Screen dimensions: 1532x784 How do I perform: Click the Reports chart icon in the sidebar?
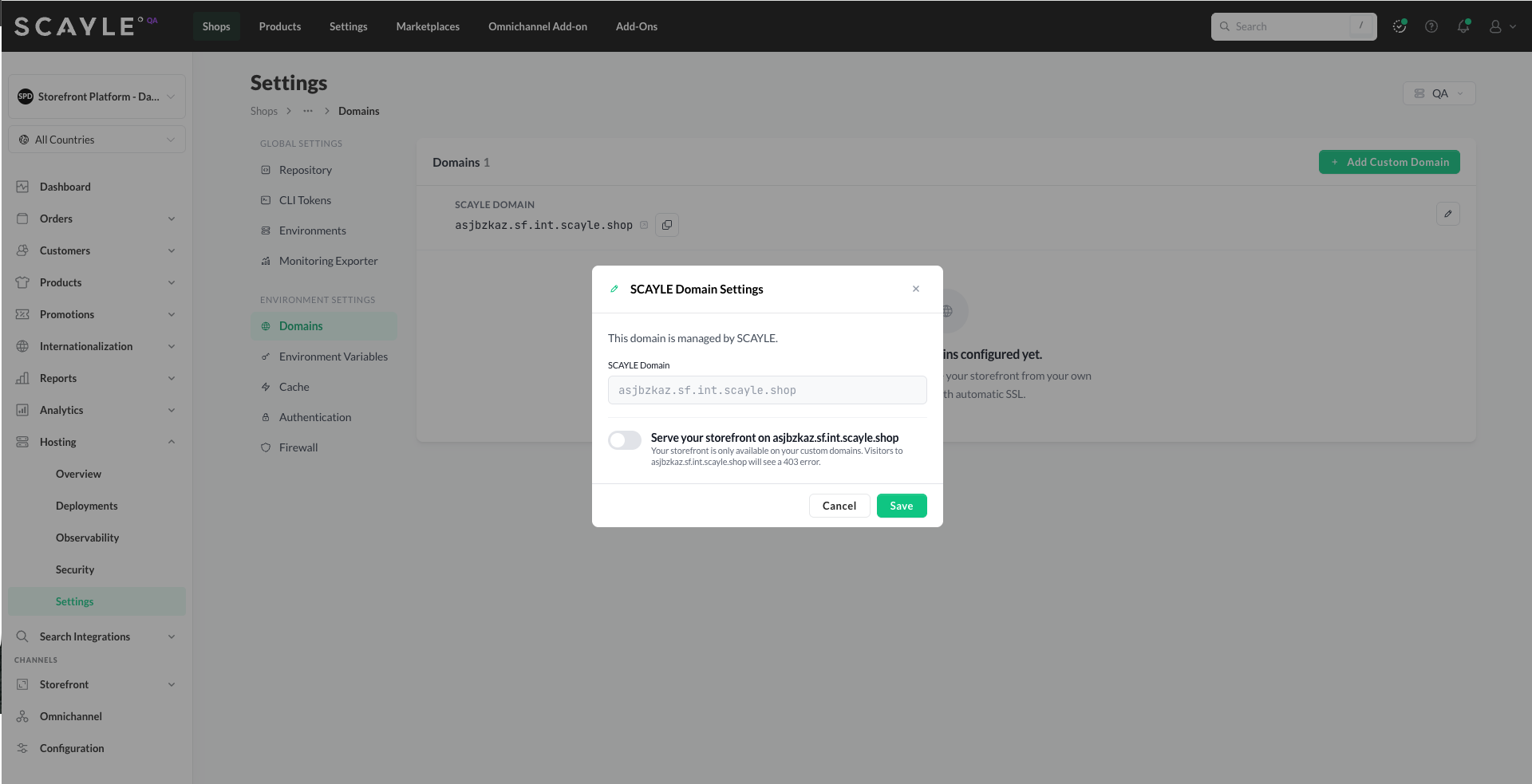[x=22, y=378]
